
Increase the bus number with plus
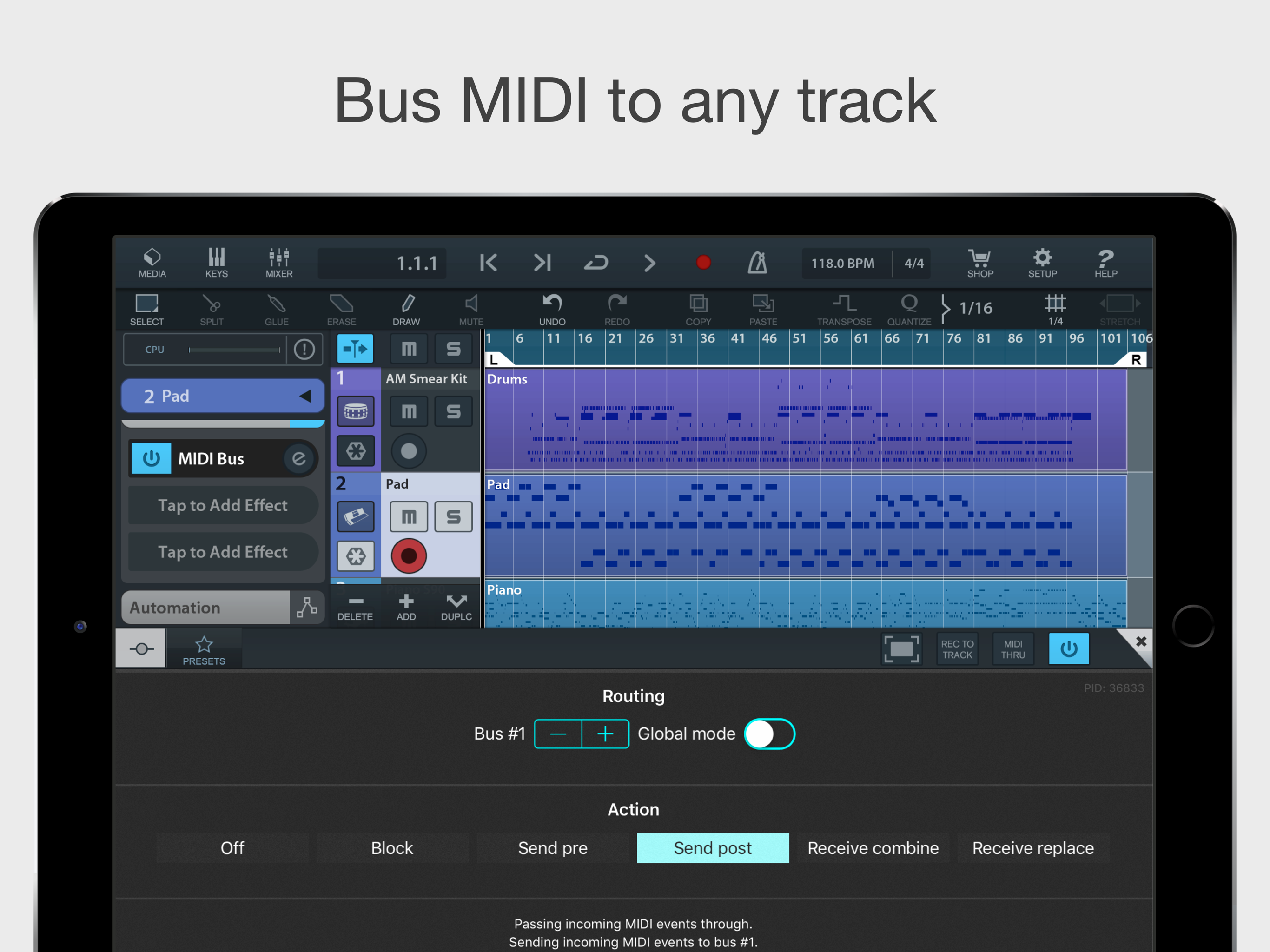click(x=605, y=734)
